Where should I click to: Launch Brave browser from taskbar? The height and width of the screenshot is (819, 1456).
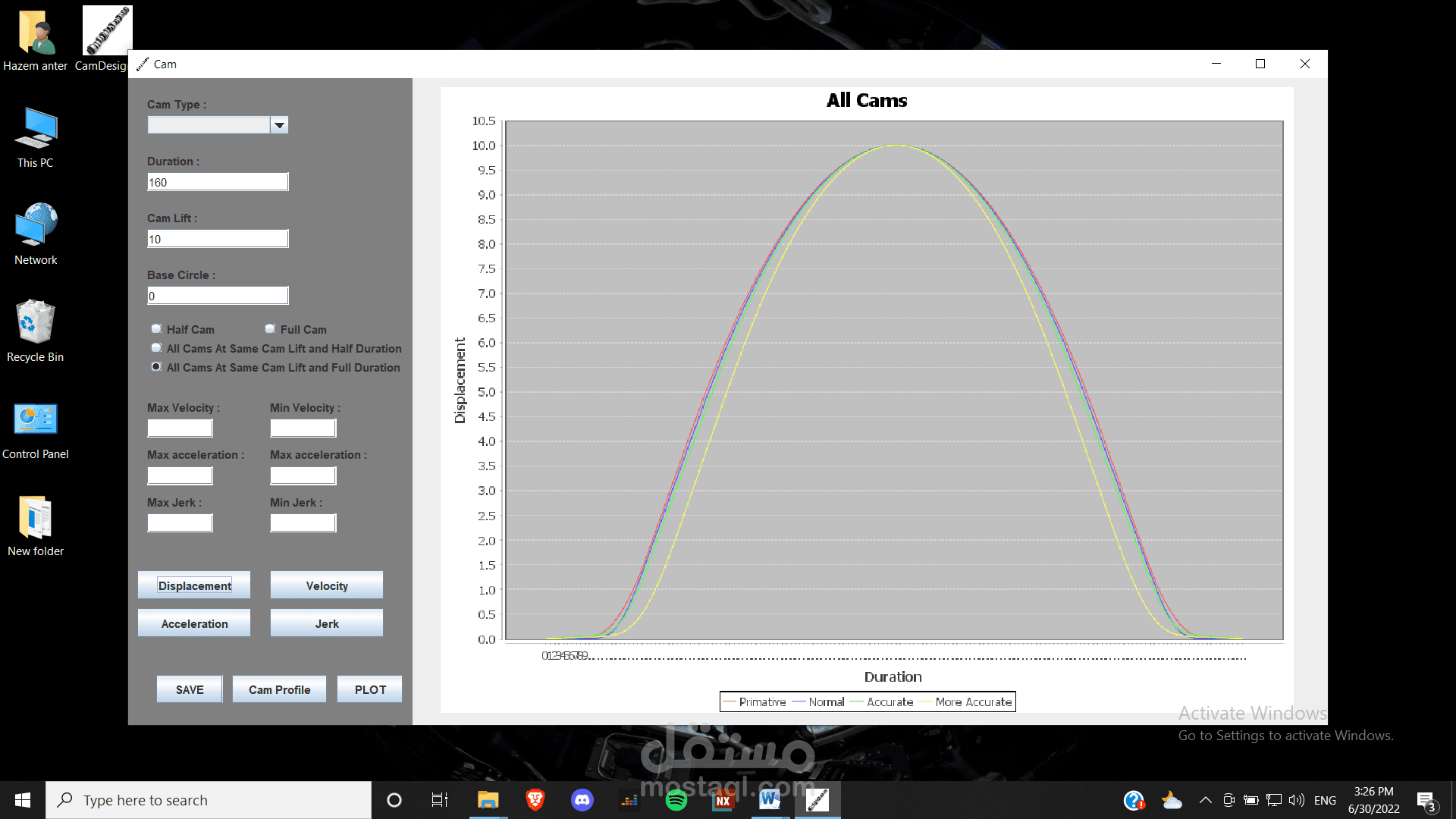pos(535,800)
